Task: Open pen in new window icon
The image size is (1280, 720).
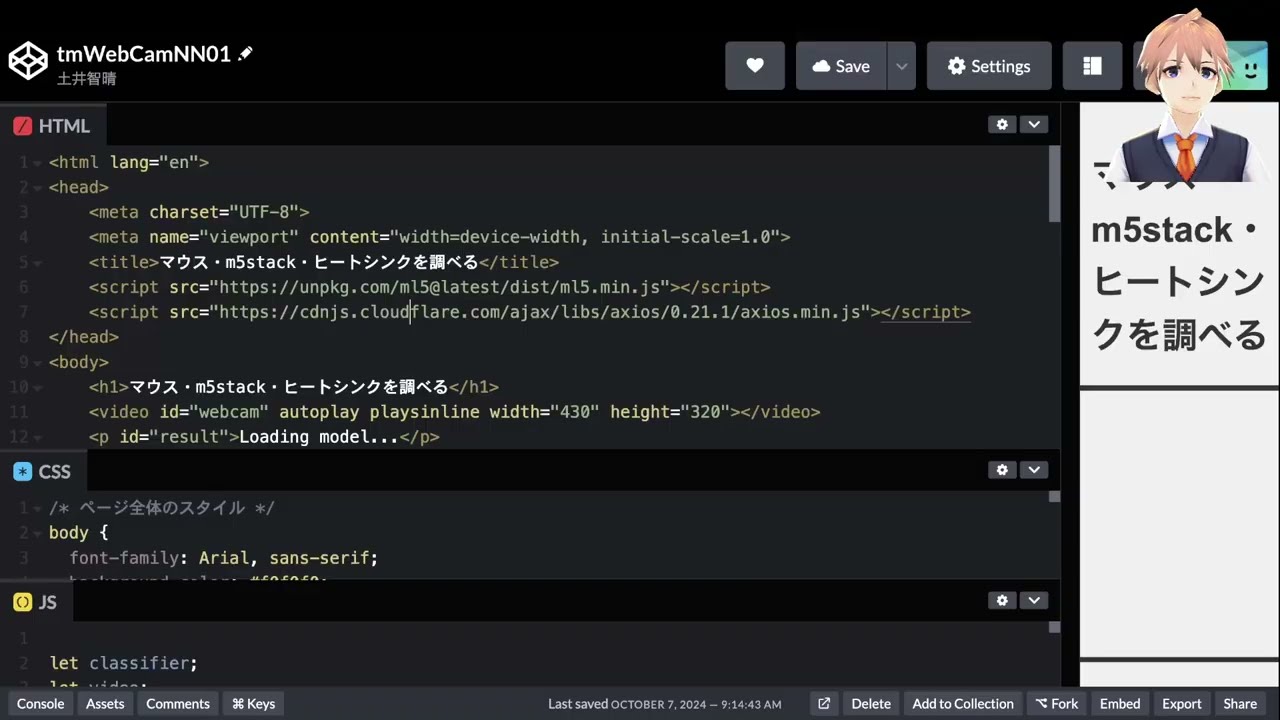Action: click(824, 704)
